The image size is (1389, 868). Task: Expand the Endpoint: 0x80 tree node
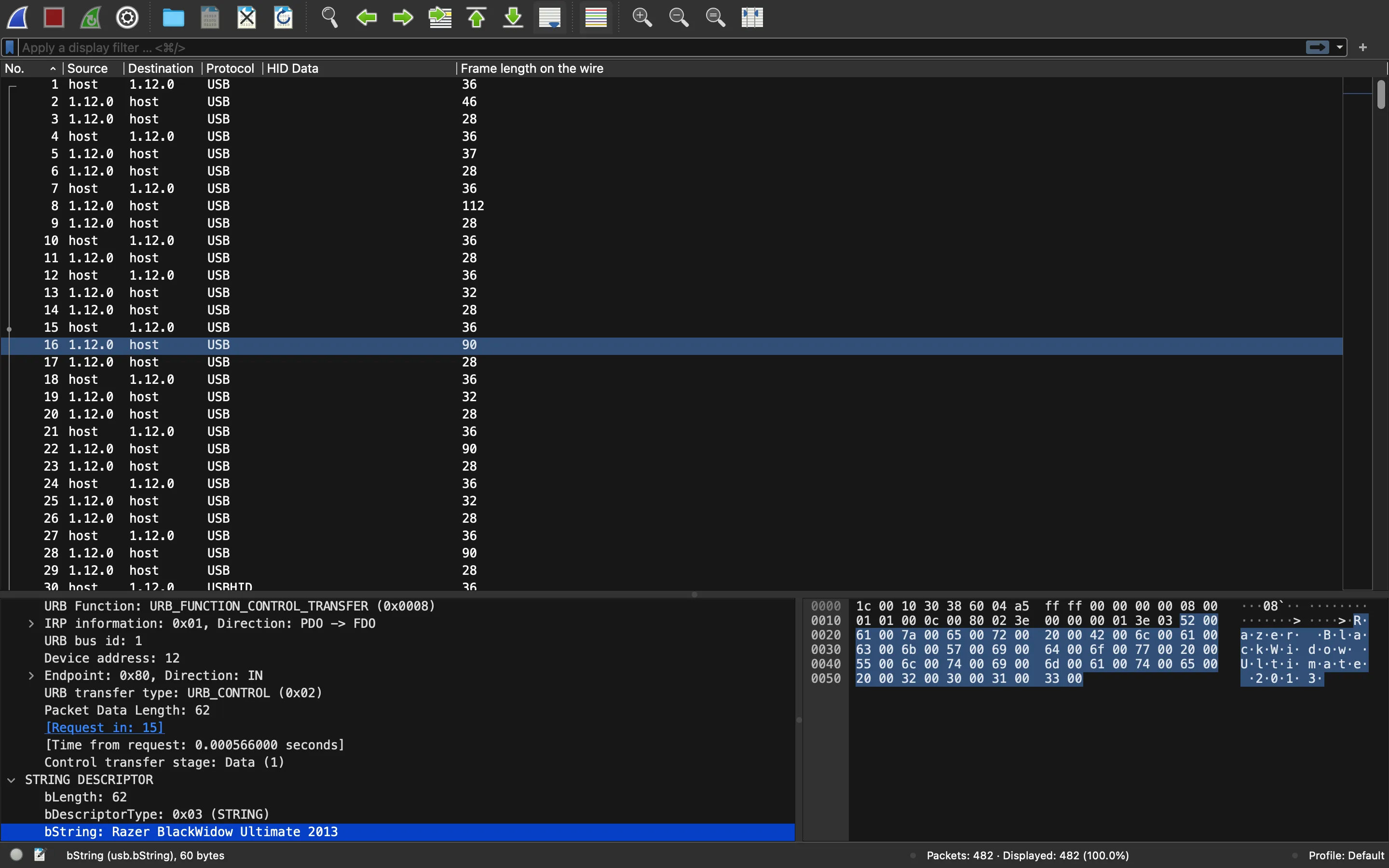[x=31, y=676]
